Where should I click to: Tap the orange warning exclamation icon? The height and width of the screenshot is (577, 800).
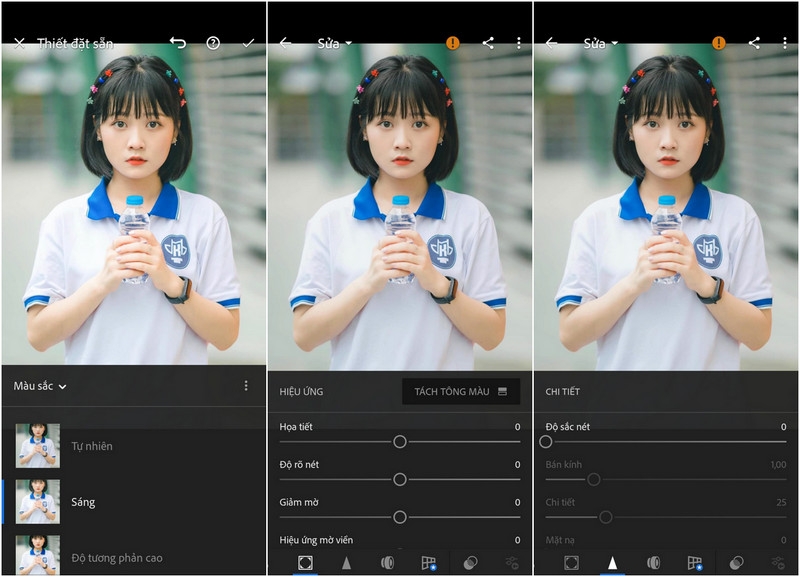(x=452, y=43)
